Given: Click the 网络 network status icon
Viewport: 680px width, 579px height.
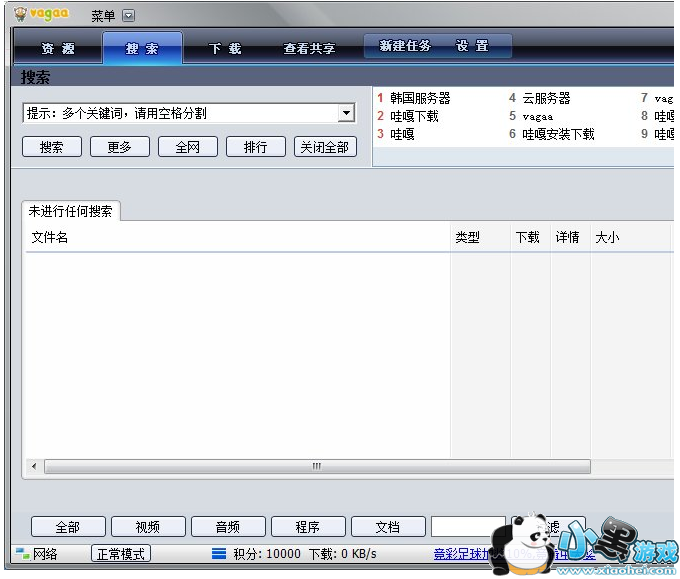Looking at the screenshot, I should pyautogui.click(x=23, y=554).
